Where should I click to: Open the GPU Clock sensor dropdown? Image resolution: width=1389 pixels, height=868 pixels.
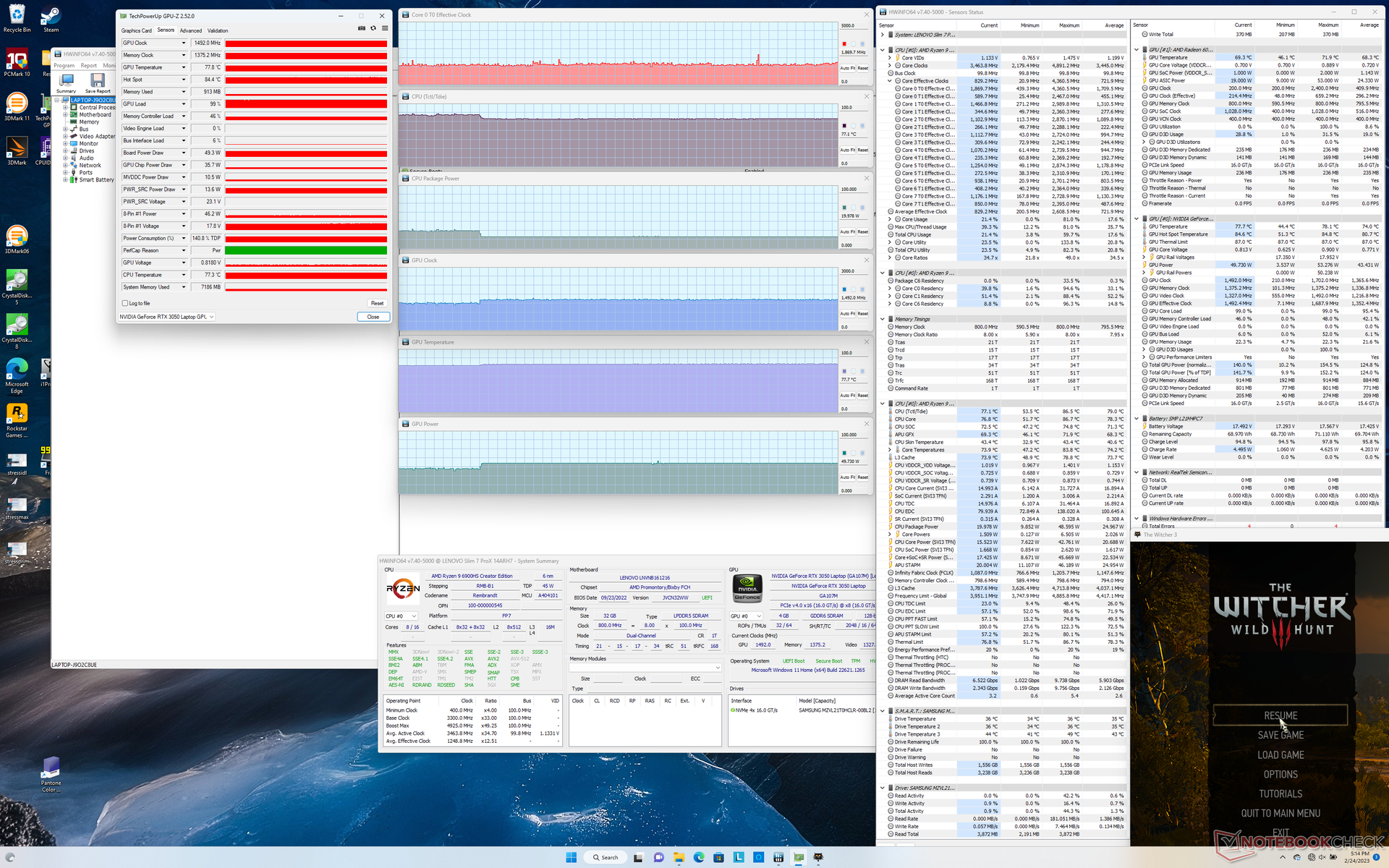pyautogui.click(x=184, y=43)
